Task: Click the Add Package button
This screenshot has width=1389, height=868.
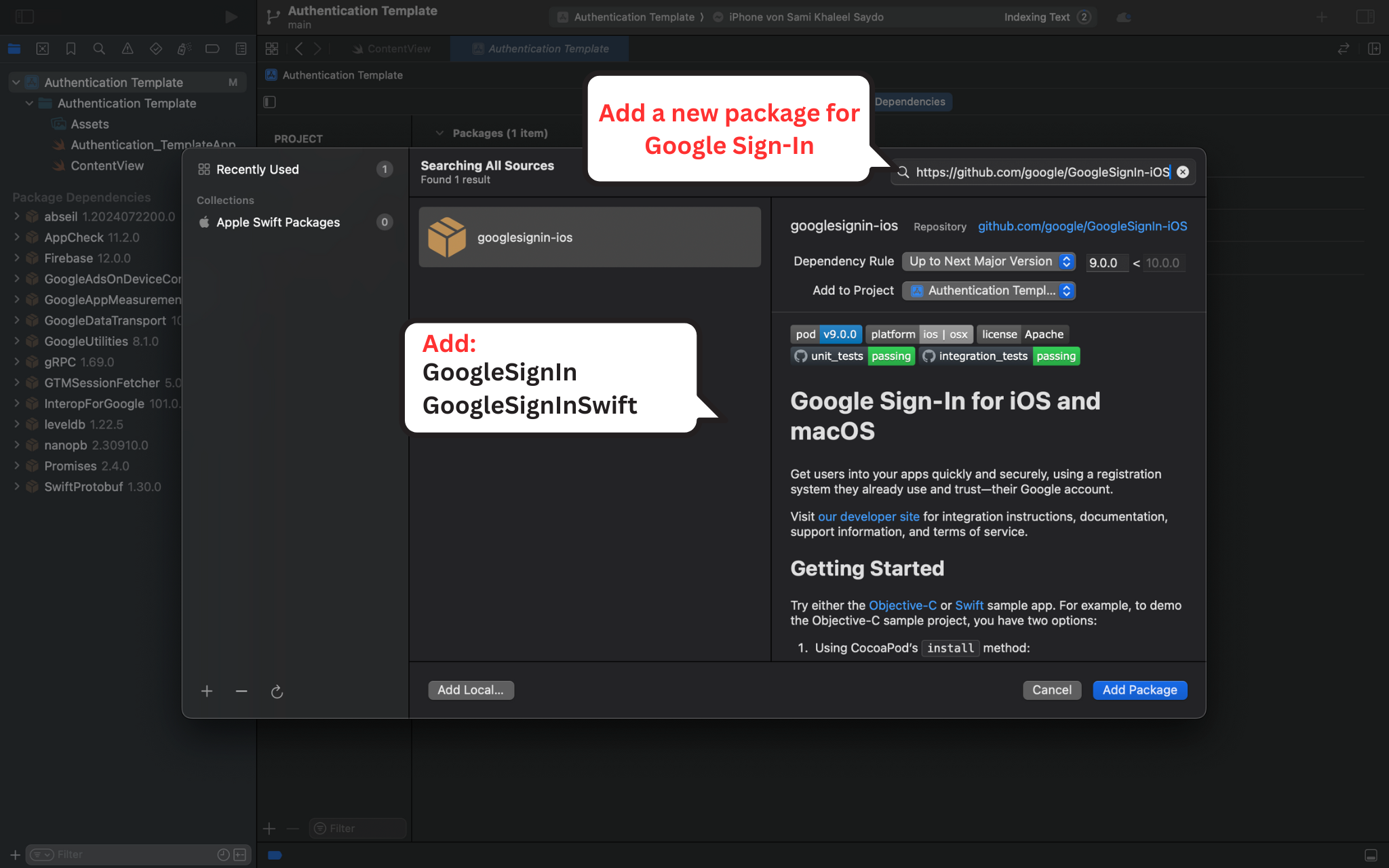Action: coord(1139,690)
